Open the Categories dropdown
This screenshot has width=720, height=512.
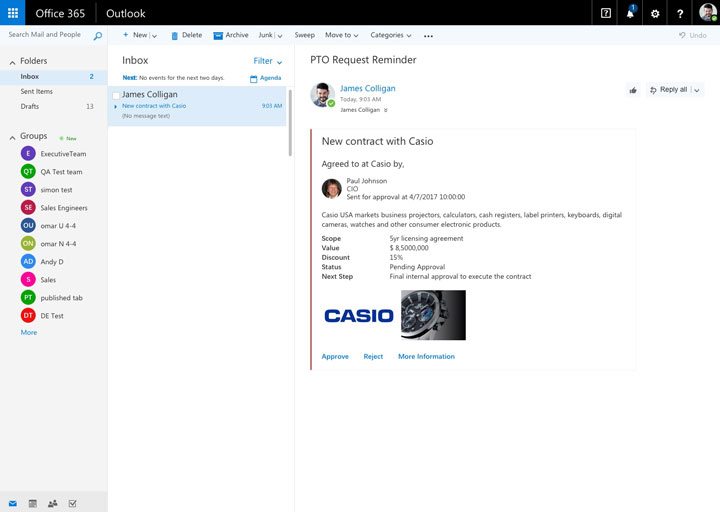(x=391, y=35)
